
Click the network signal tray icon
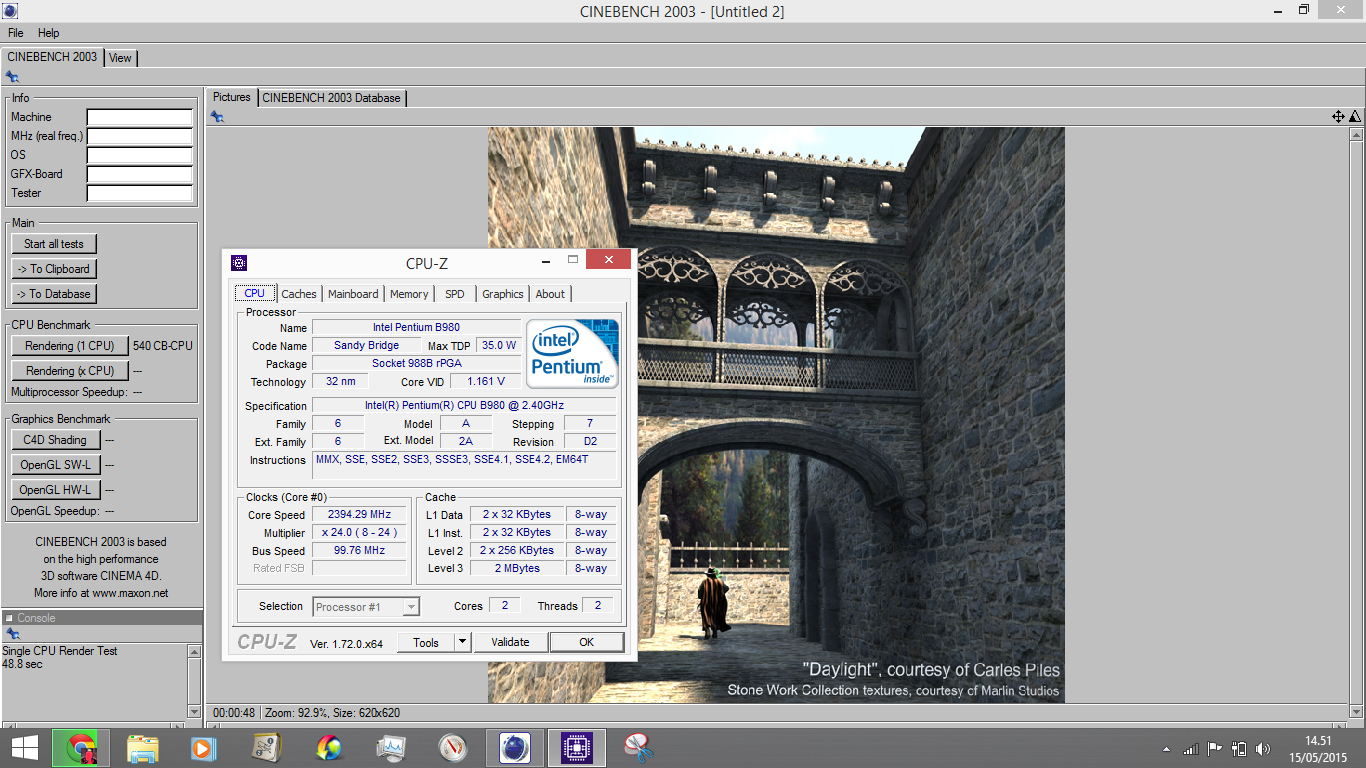click(x=1190, y=748)
